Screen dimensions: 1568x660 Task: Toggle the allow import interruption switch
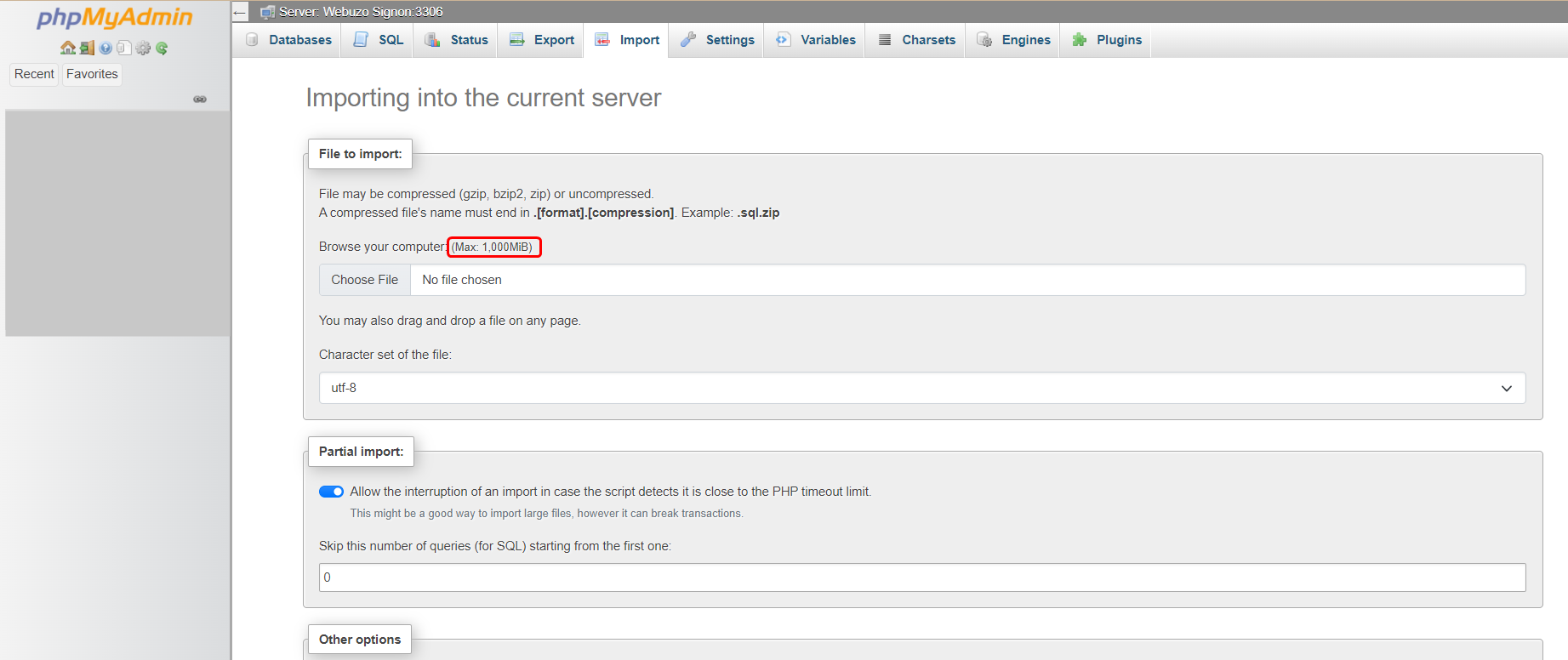coord(331,492)
